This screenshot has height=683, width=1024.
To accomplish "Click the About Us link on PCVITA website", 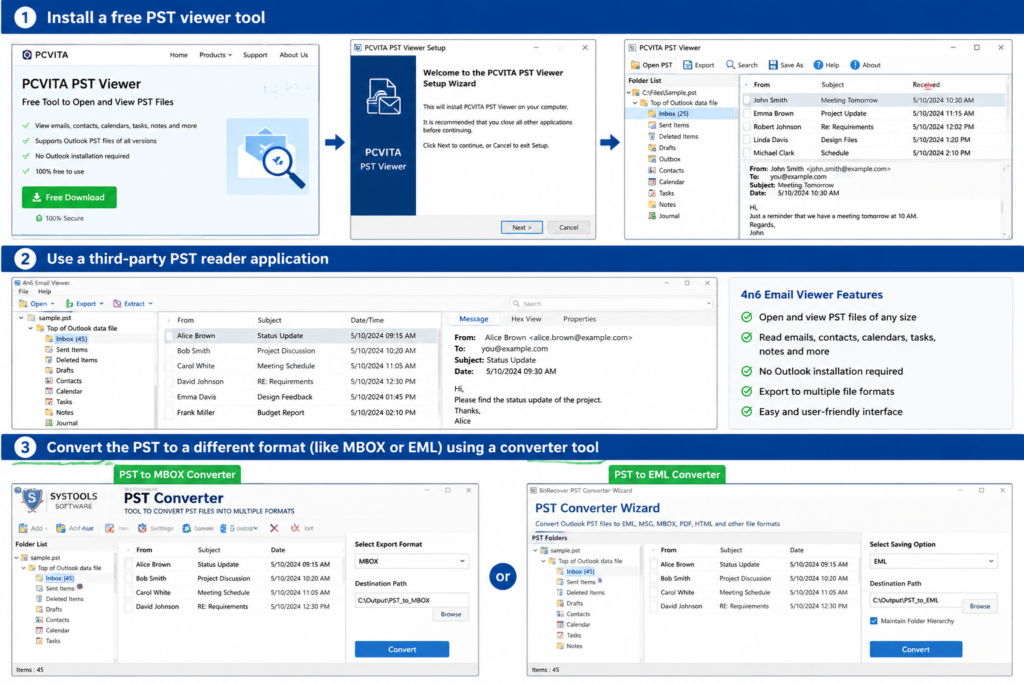I will (x=294, y=55).
